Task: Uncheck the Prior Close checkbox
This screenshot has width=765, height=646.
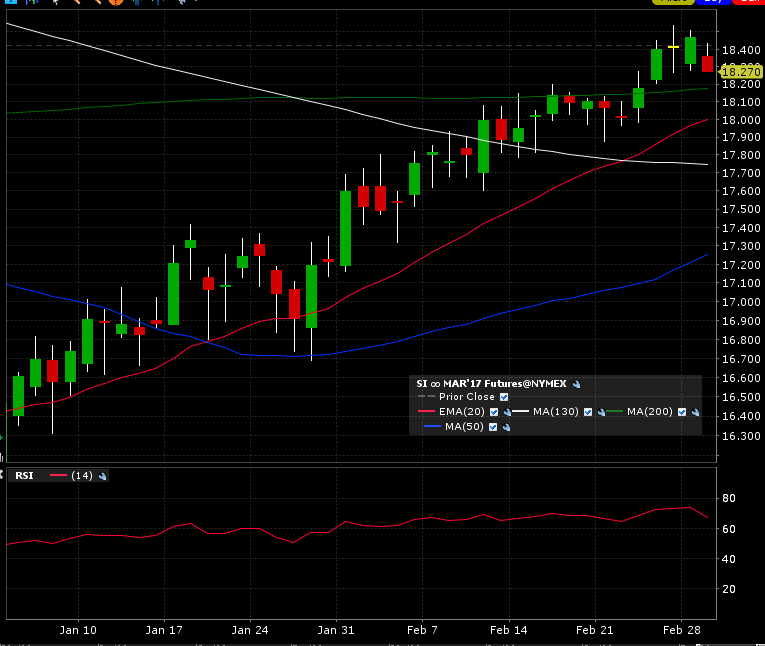Action: (x=504, y=397)
